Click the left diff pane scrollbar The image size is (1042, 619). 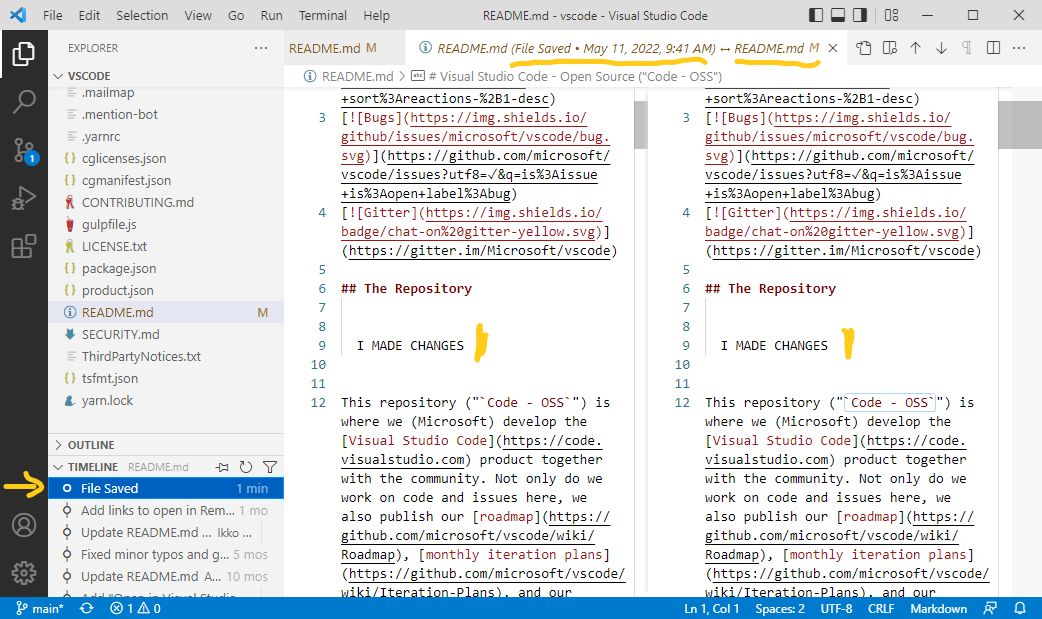point(641,124)
